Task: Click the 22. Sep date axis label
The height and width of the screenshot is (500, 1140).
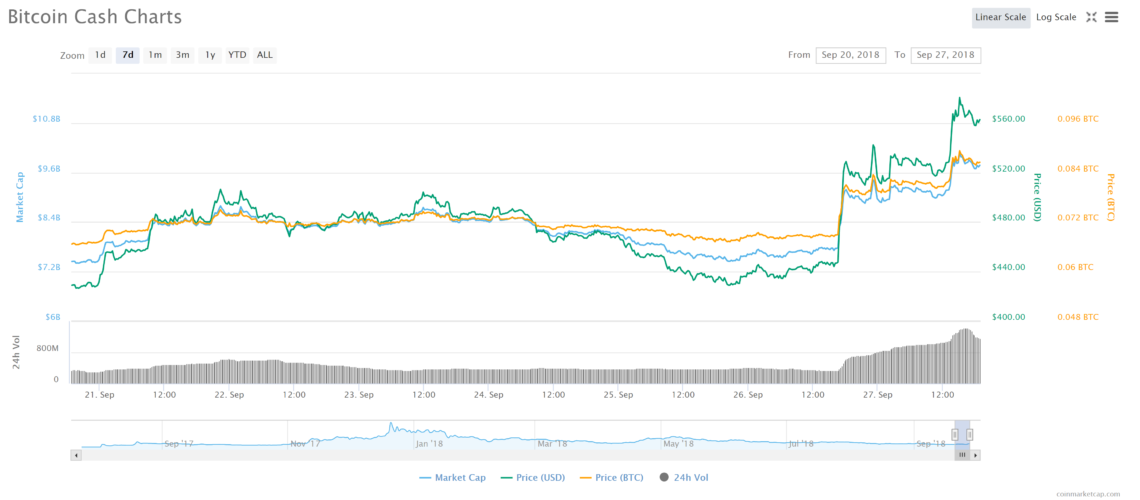Action: 229,395
